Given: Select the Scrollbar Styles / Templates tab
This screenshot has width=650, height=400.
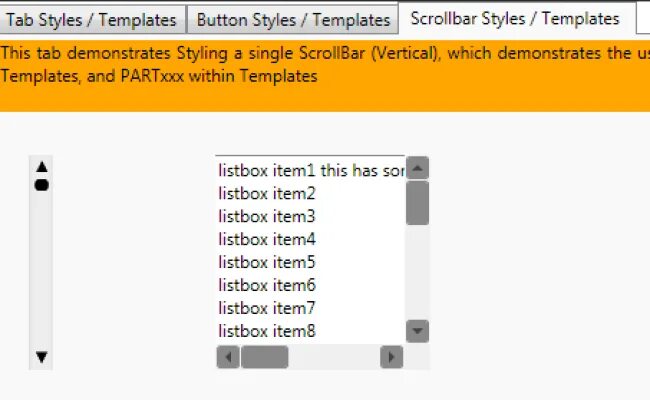Looking at the screenshot, I should [x=515, y=19].
